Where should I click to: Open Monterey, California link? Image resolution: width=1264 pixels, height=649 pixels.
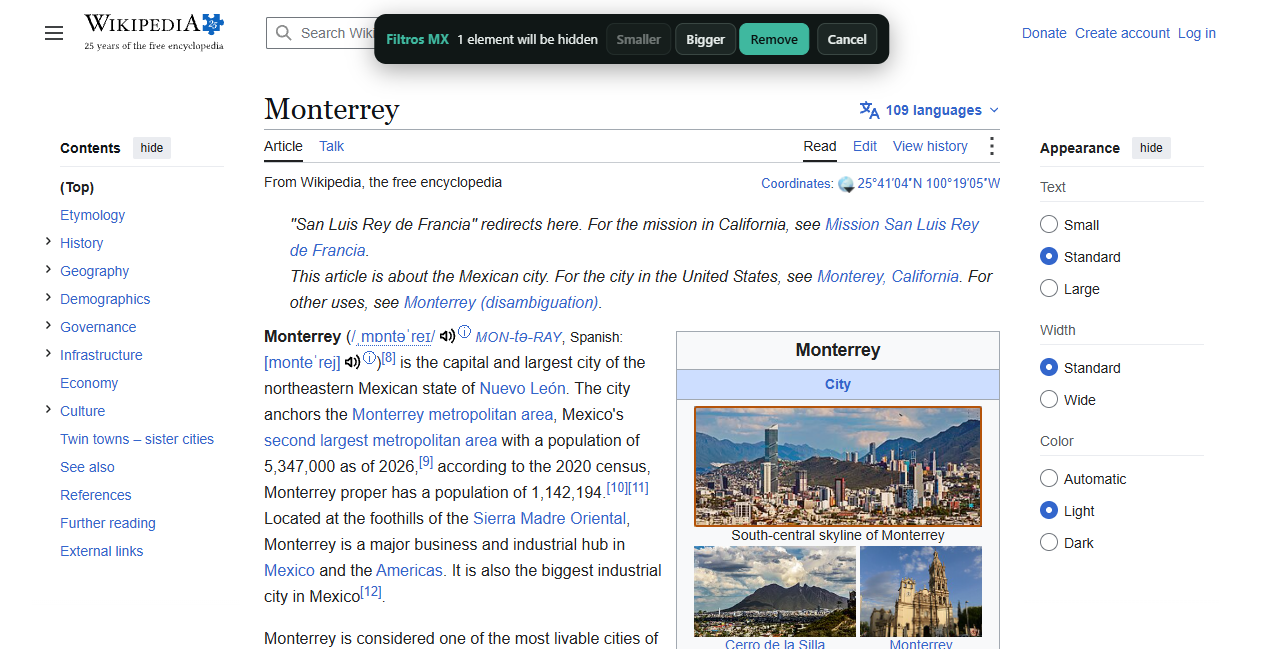pos(888,276)
